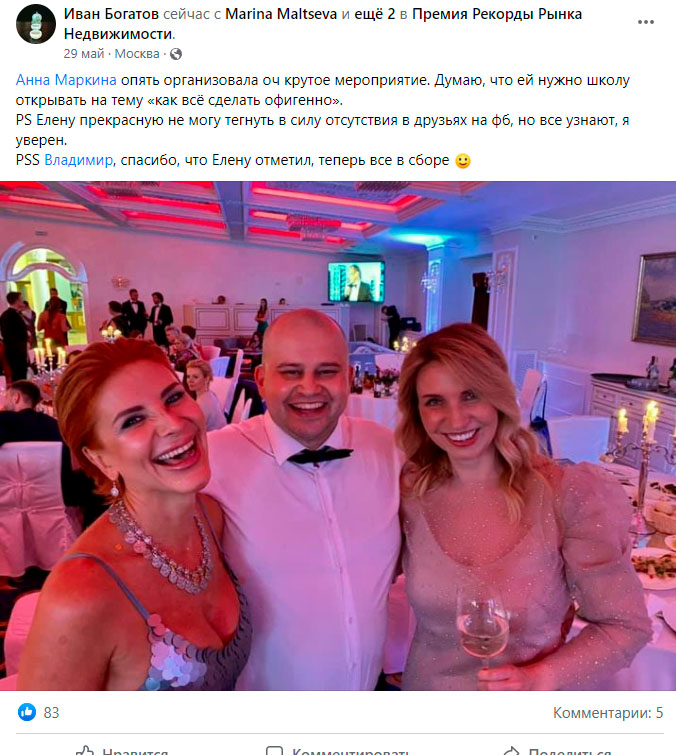Open the Иван Богатов profile link

click(x=111, y=14)
